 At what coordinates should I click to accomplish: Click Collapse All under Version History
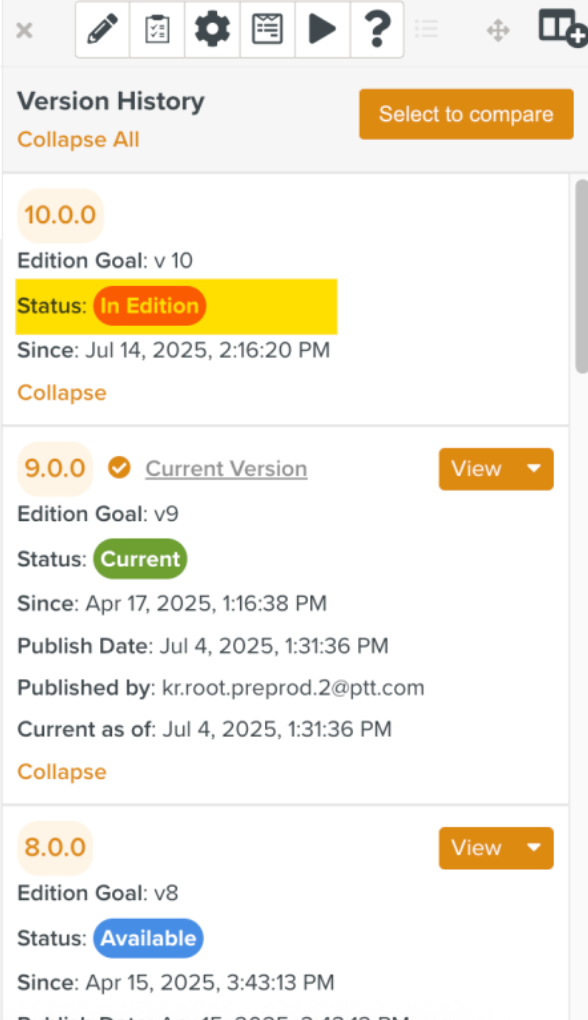(78, 139)
